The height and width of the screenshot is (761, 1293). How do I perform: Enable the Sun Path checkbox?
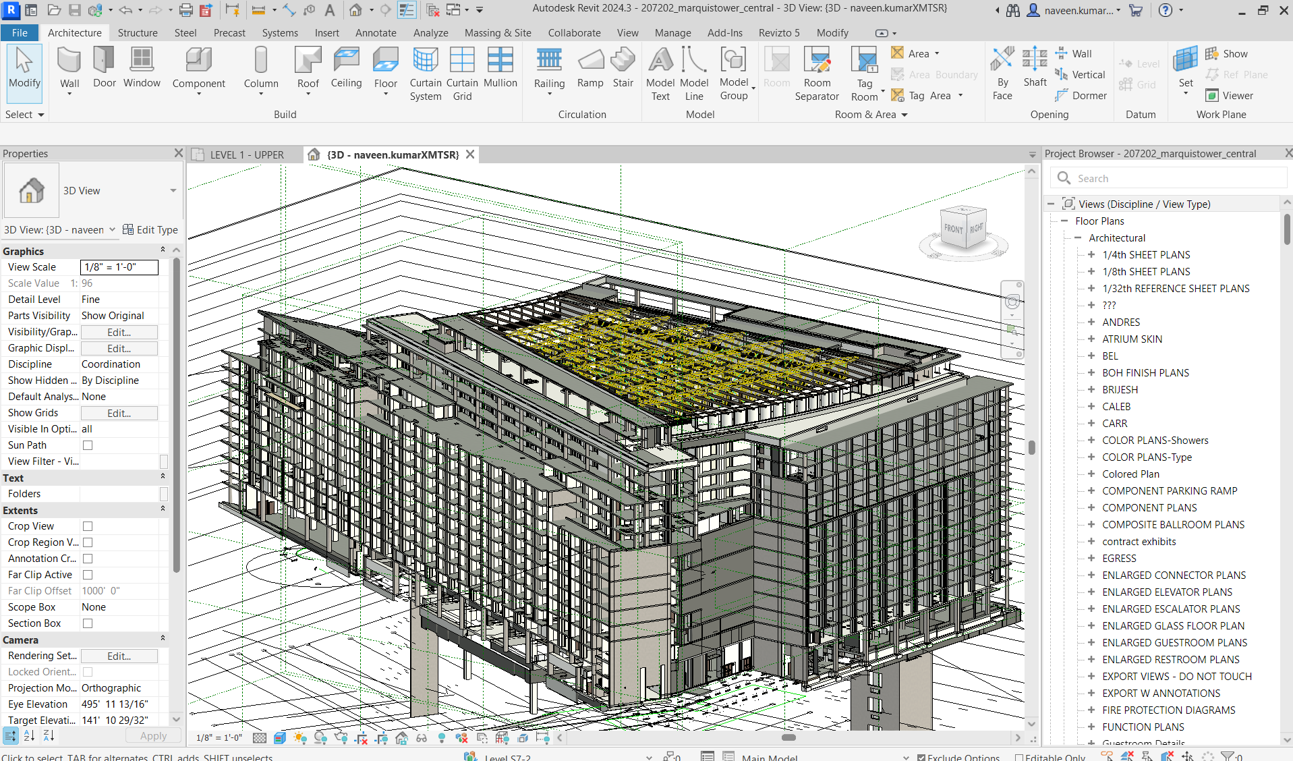pyautogui.click(x=88, y=445)
